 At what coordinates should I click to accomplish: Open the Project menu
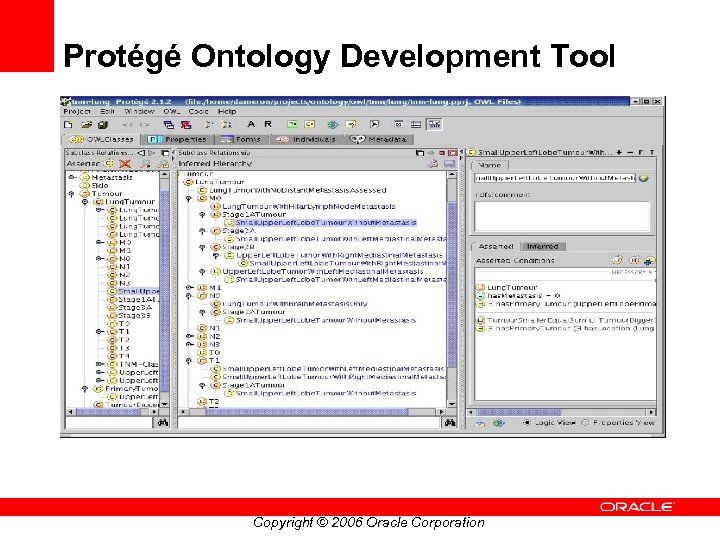click(x=77, y=112)
